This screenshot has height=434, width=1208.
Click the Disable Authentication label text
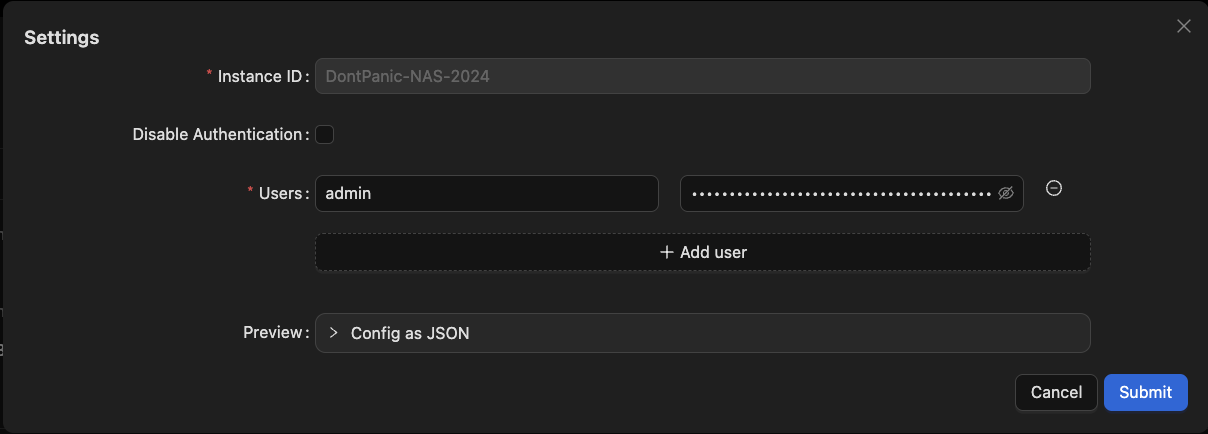point(217,134)
